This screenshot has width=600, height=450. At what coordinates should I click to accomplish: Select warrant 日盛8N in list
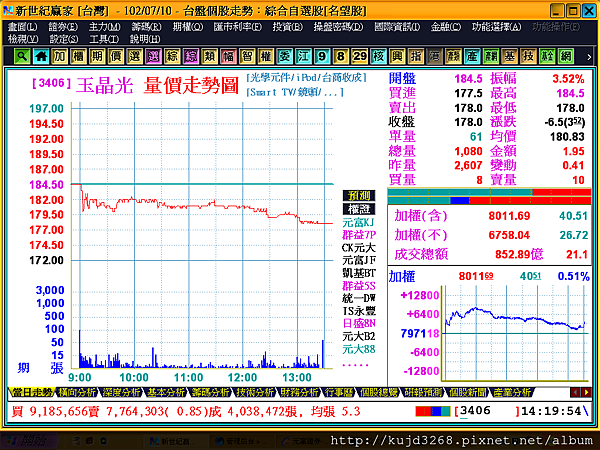[x=359, y=324]
